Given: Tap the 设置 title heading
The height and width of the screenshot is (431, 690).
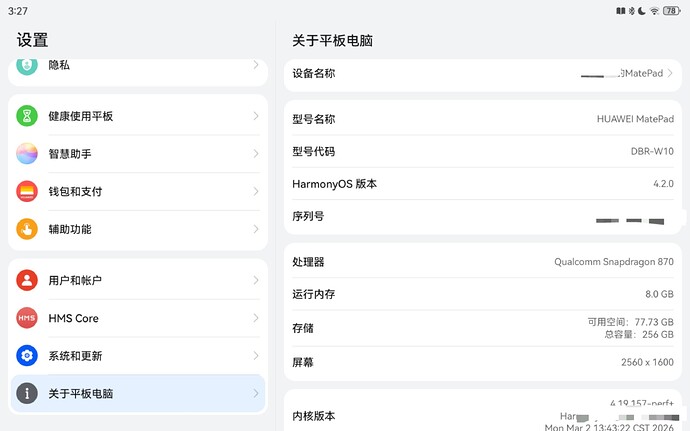Looking at the screenshot, I should [32, 40].
